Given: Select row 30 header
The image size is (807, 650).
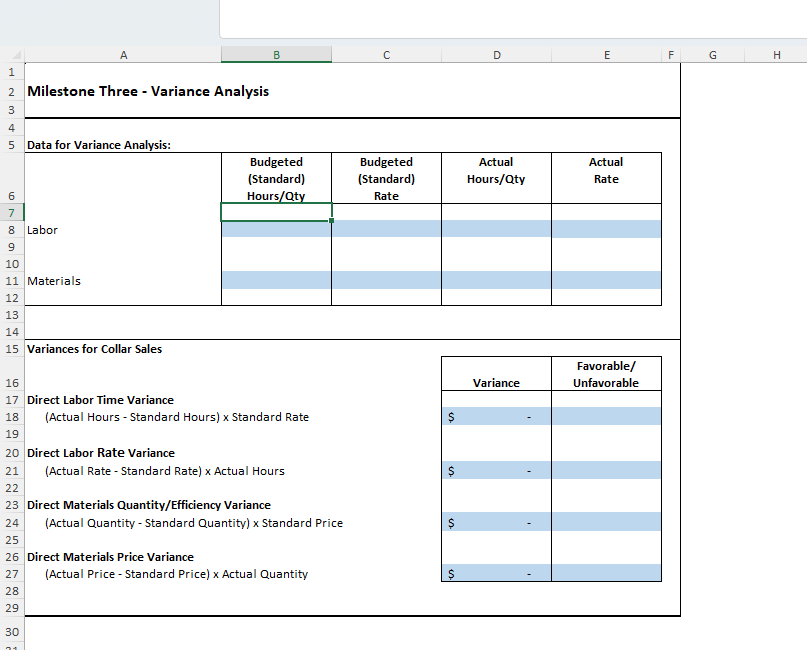Looking at the screenshot, I should 12,632.
